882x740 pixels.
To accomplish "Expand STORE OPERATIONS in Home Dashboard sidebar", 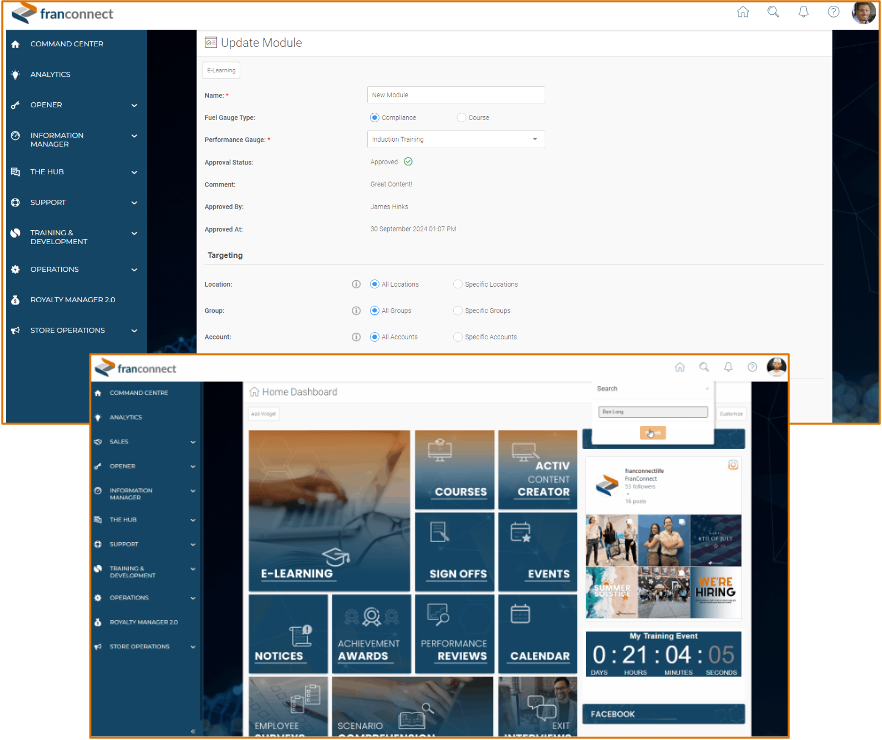I will click(193, 647).
